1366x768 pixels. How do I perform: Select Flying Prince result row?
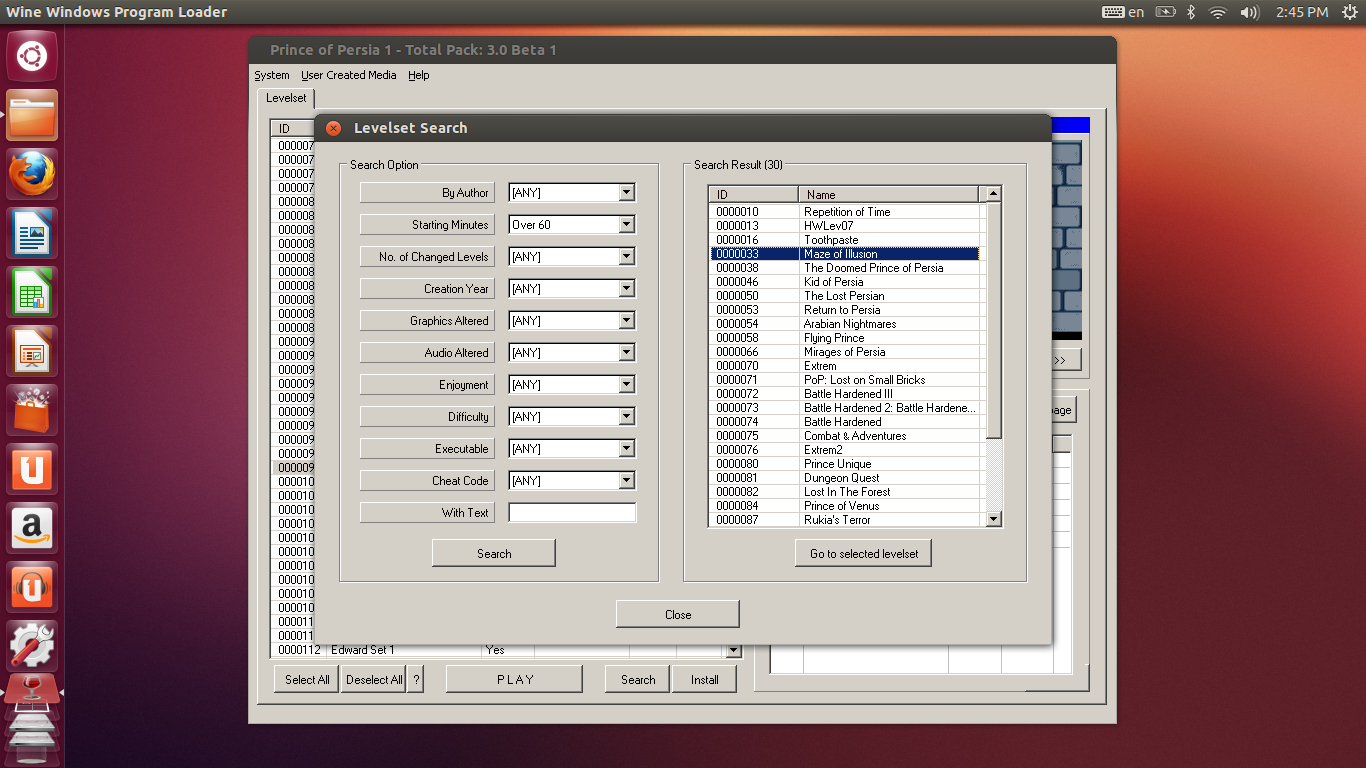point(846,338)
